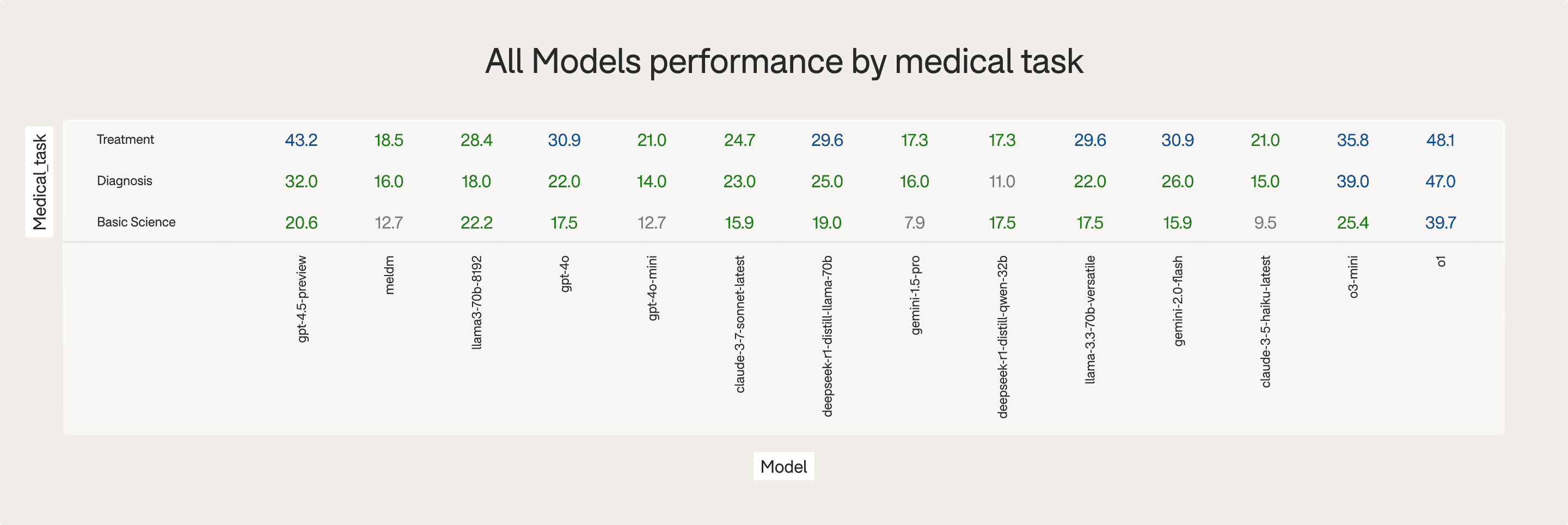Select the llama-3.3-70b-versatile column label
The height and width of the screenshot is (525, 1568).
coord(1090,319)
